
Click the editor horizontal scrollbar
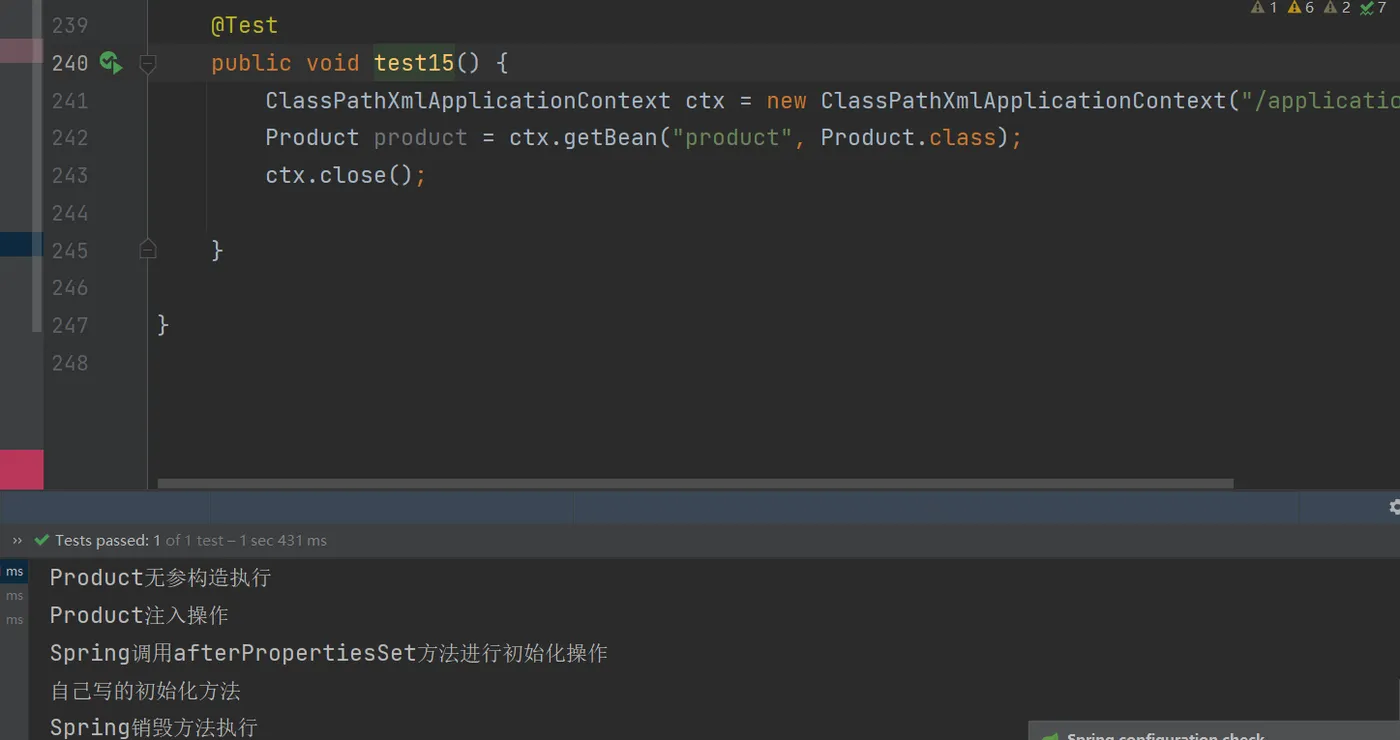point(695,484)
